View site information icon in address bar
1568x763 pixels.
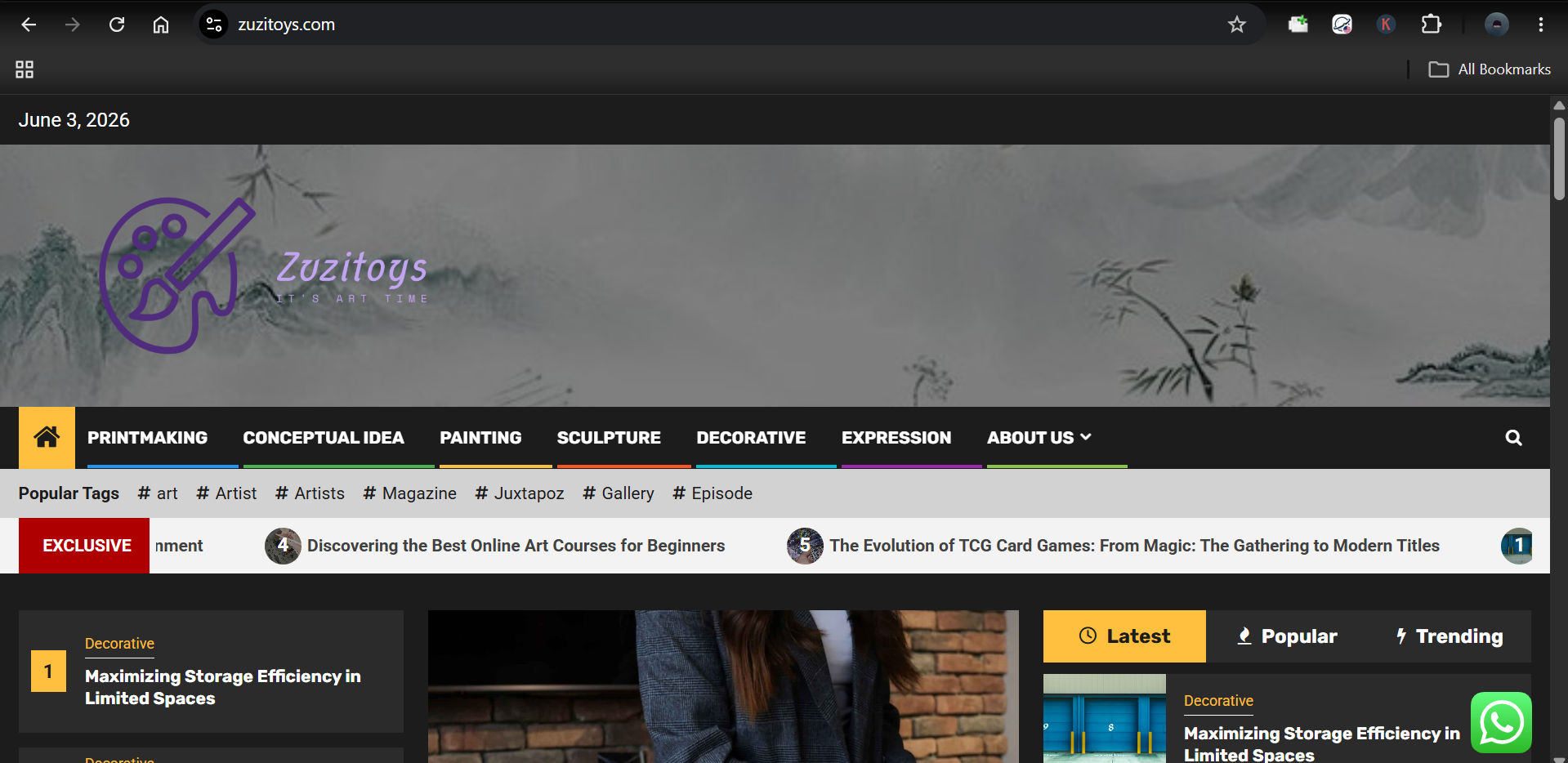214,25
